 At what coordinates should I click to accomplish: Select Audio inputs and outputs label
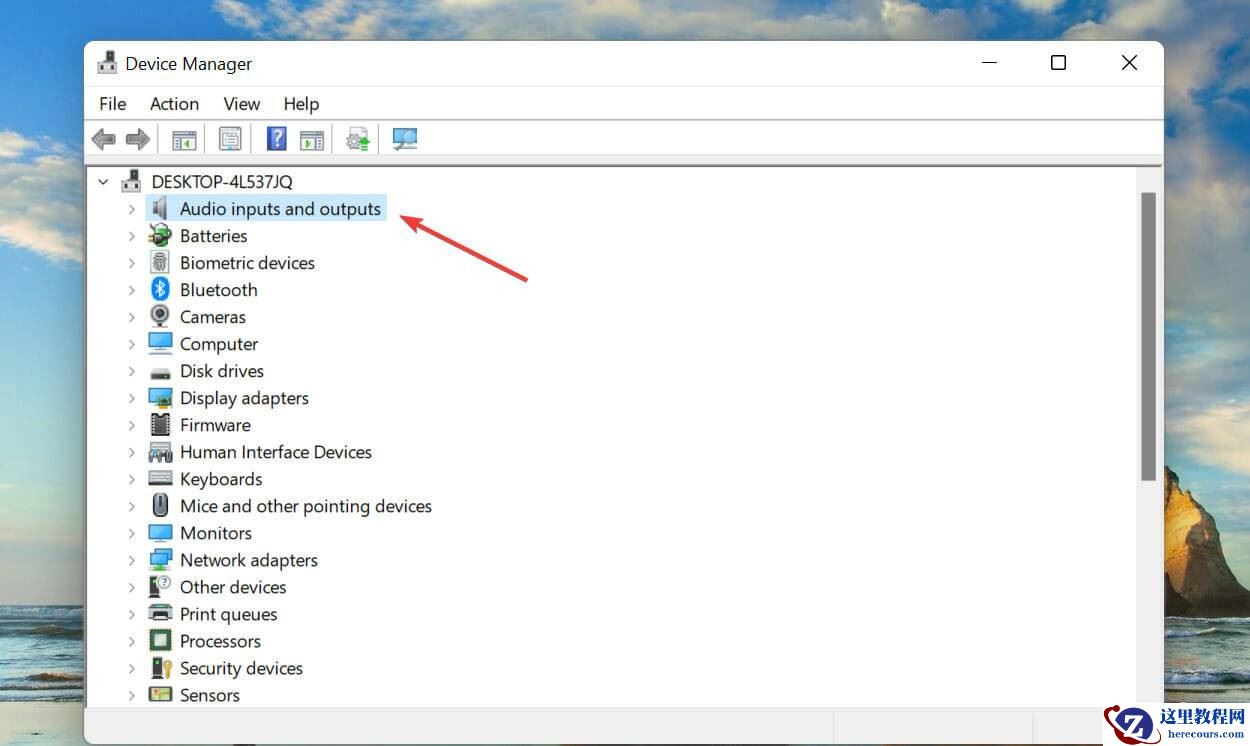pos(280,209)
